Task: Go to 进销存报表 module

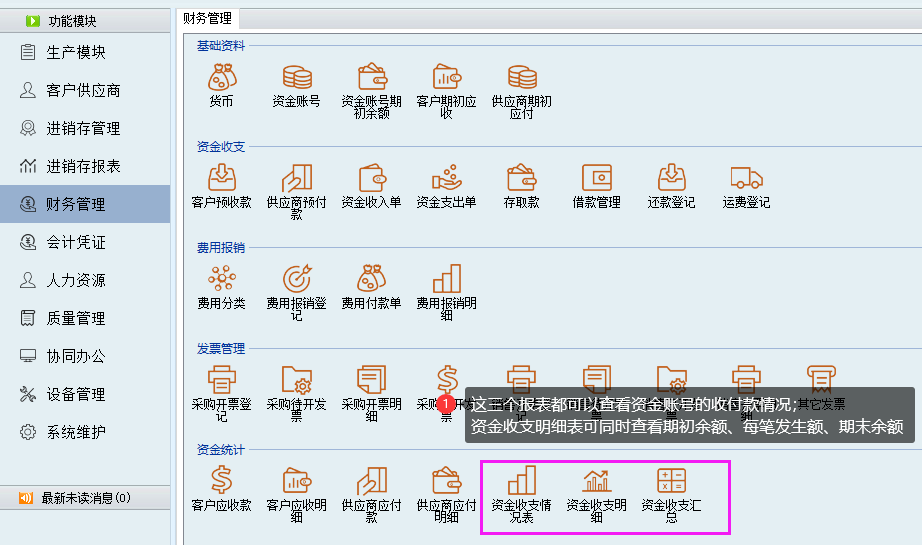Action: (83, 166)
